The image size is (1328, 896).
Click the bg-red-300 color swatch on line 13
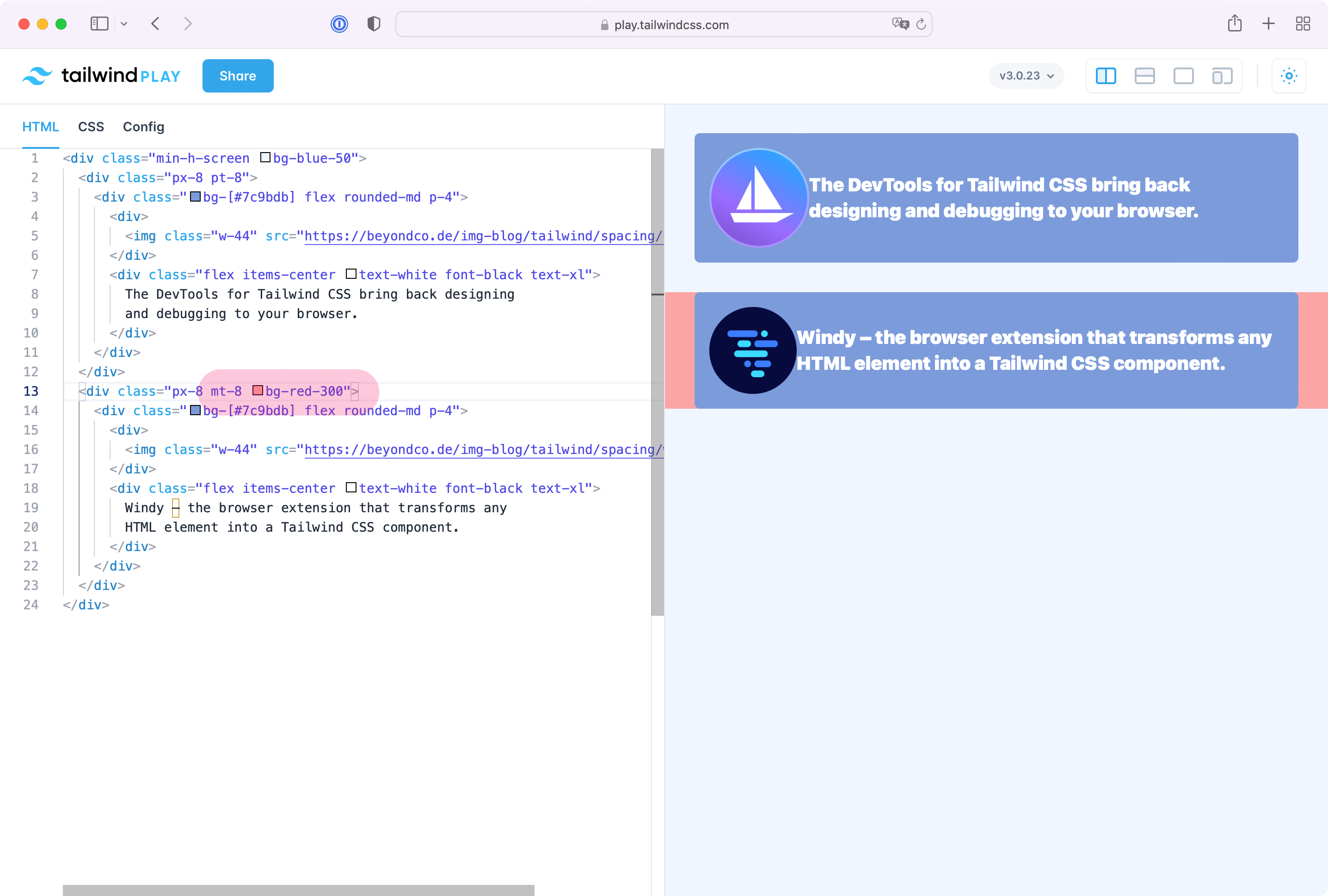258,390
